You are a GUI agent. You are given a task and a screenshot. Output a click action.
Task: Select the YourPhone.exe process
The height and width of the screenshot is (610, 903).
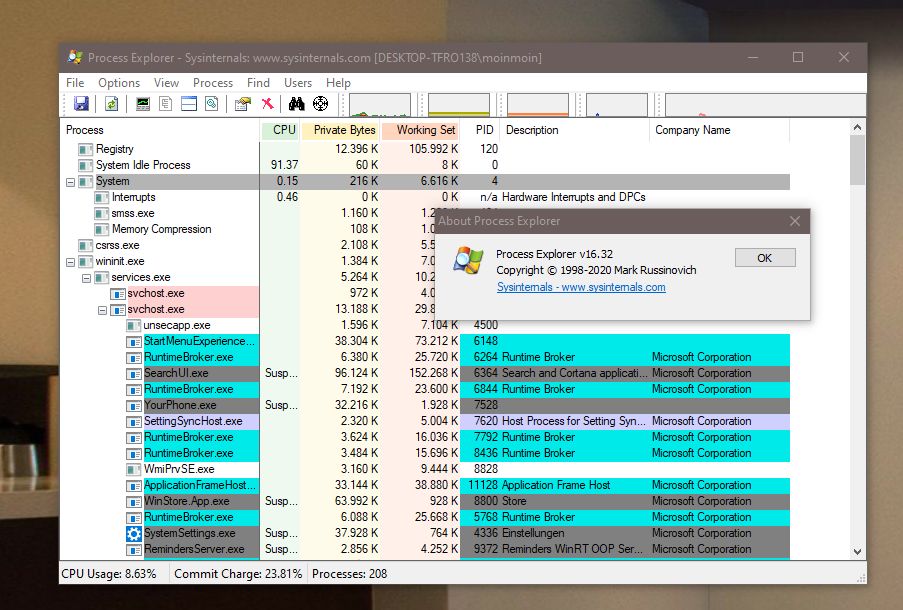[180, 406]
